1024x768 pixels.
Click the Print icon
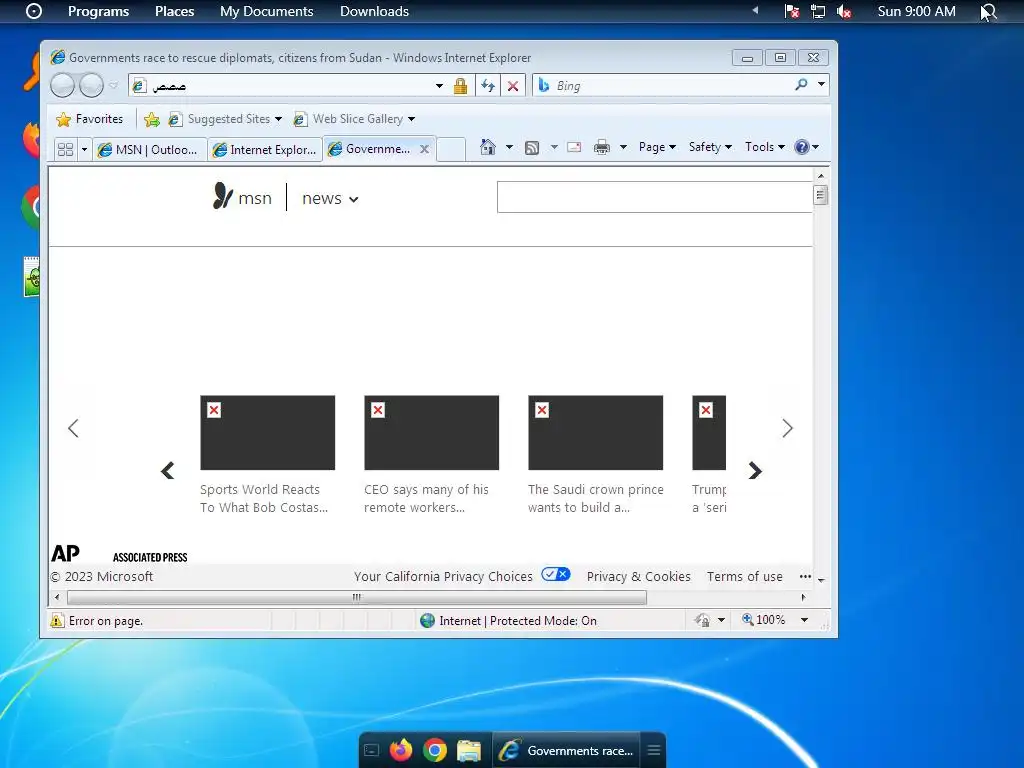coord(601,148)
